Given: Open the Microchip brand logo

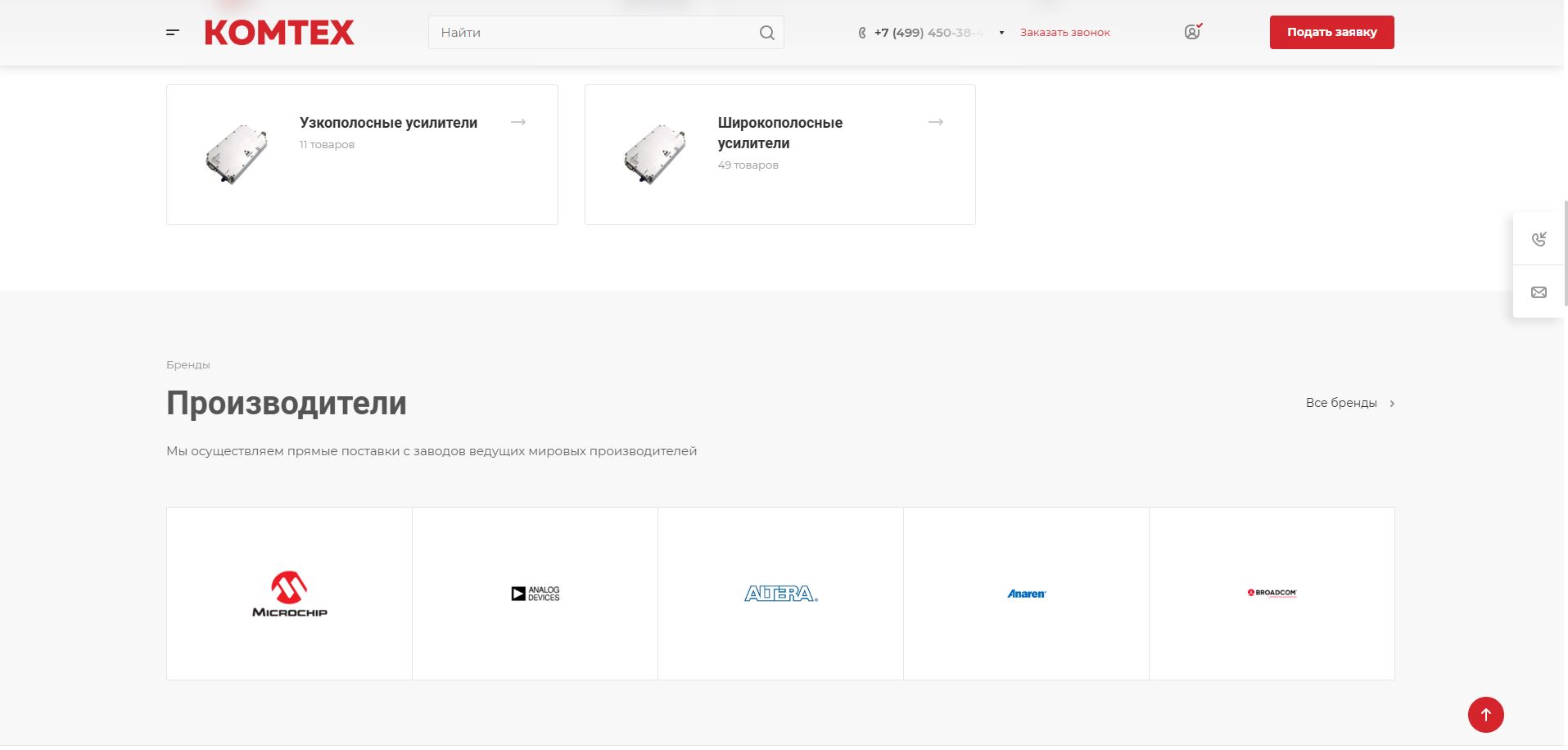Looking at the screenshot, I should point(290,594).
